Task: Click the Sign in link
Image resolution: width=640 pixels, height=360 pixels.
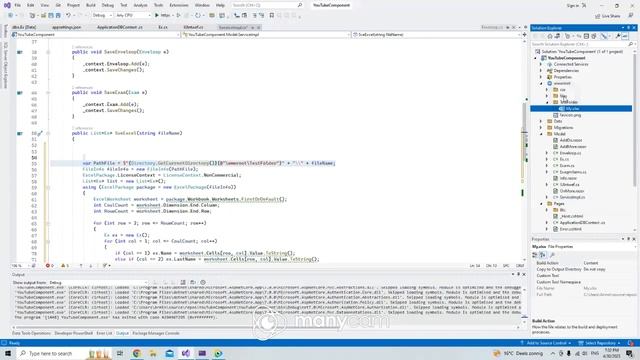Action: point(573,6)
